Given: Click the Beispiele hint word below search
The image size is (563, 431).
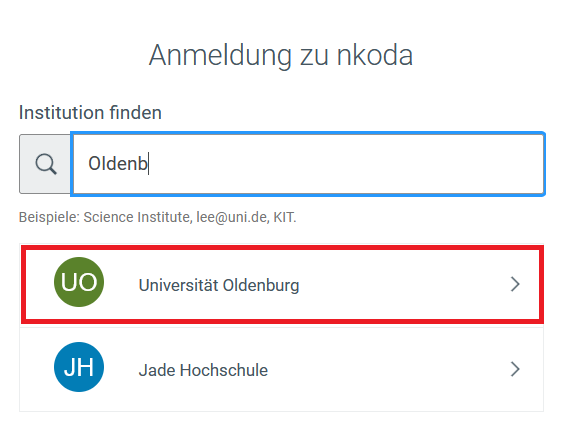Looking at the screenshot, I should (x=49, y=217).
